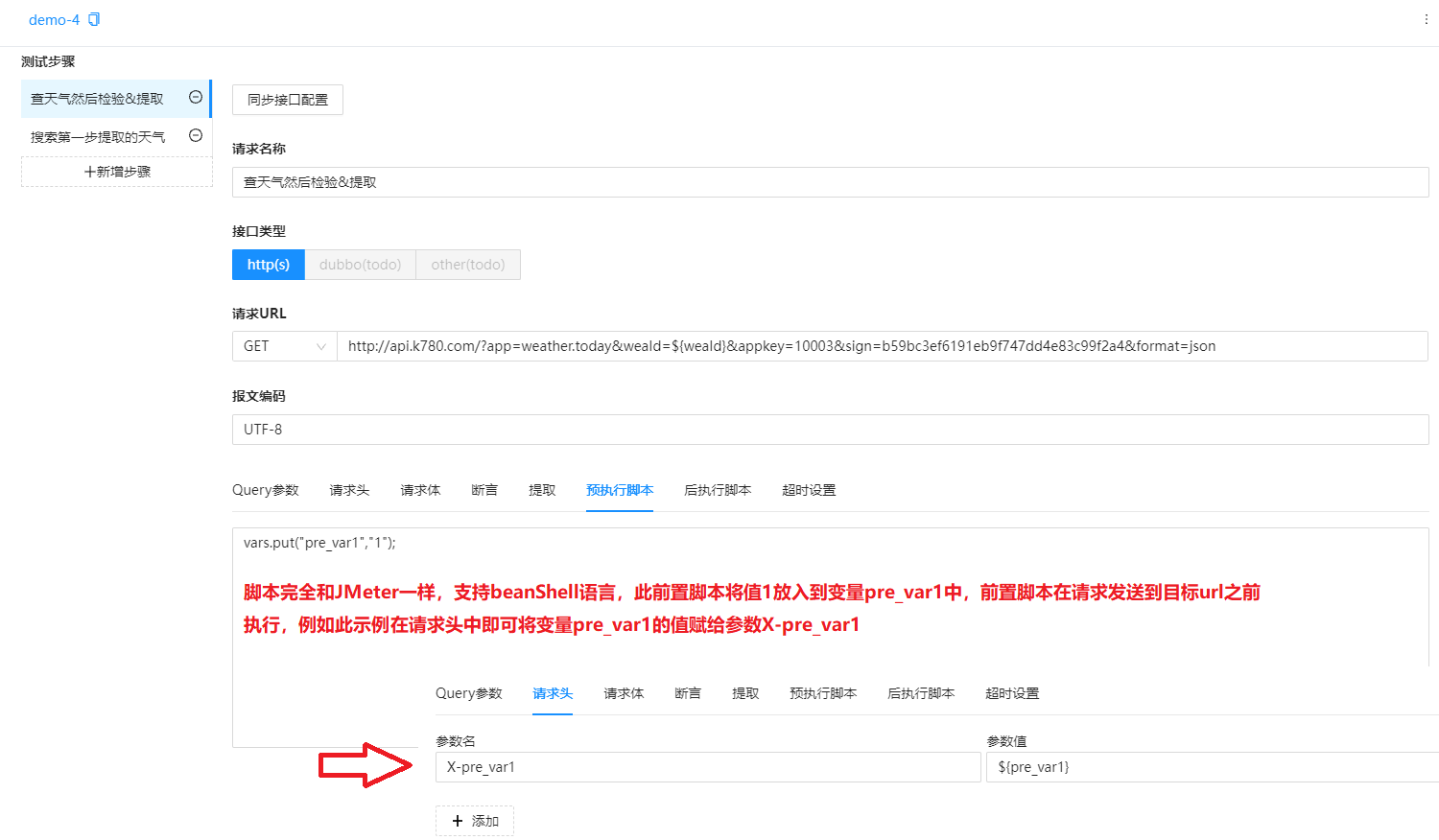Click the 同步接口配置 button

point(287,99)
